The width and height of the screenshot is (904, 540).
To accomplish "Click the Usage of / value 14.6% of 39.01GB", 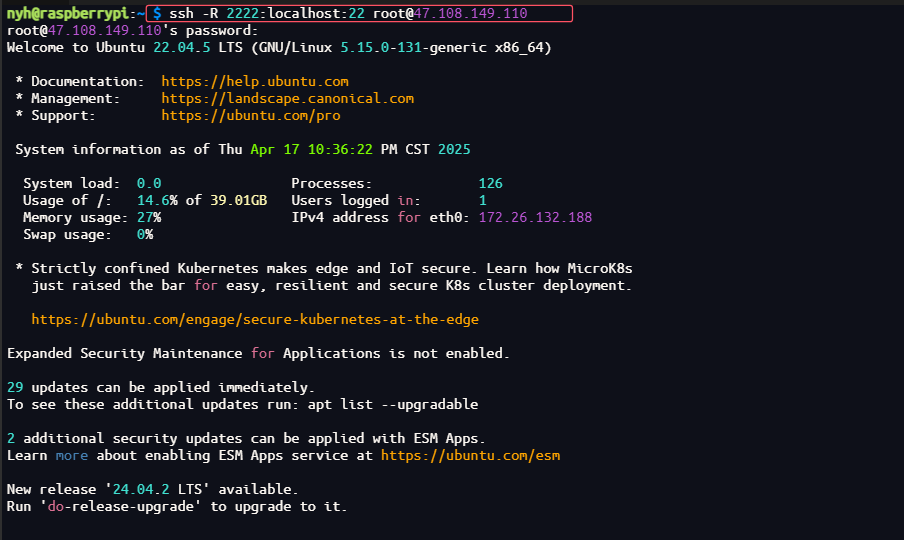I will [x=202, y=200].
